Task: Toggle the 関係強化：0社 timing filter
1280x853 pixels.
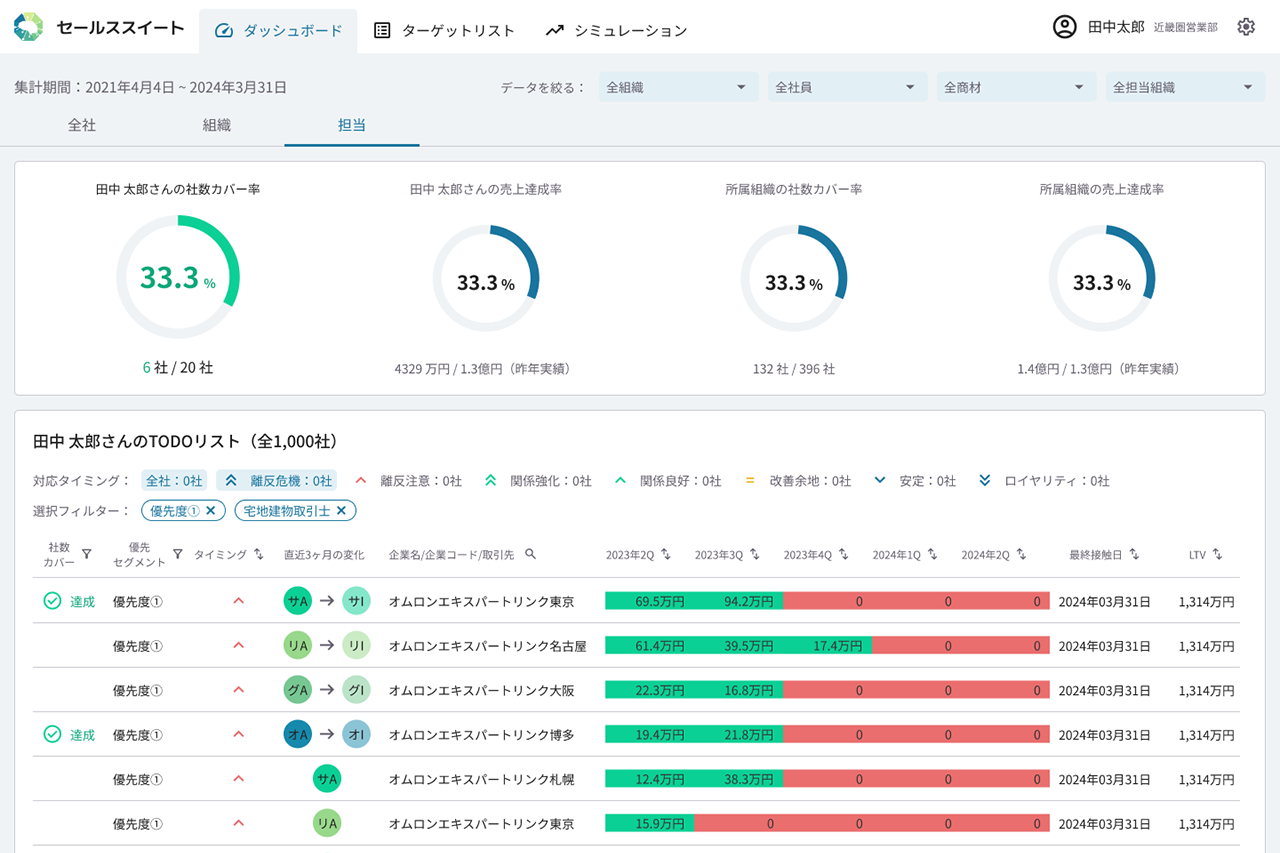Action: pyautogui.click(x=537, y=481)
